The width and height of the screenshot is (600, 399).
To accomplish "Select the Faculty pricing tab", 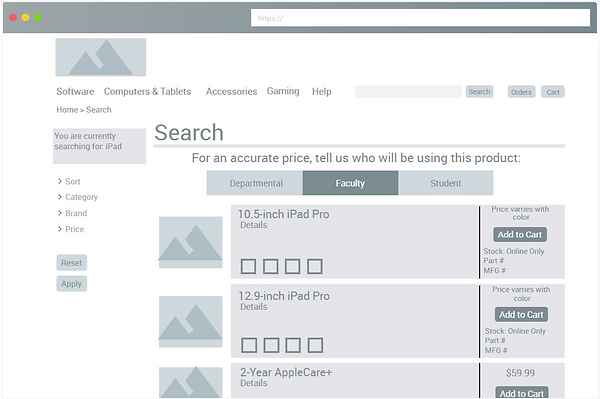I will click(x=350, y=183).
